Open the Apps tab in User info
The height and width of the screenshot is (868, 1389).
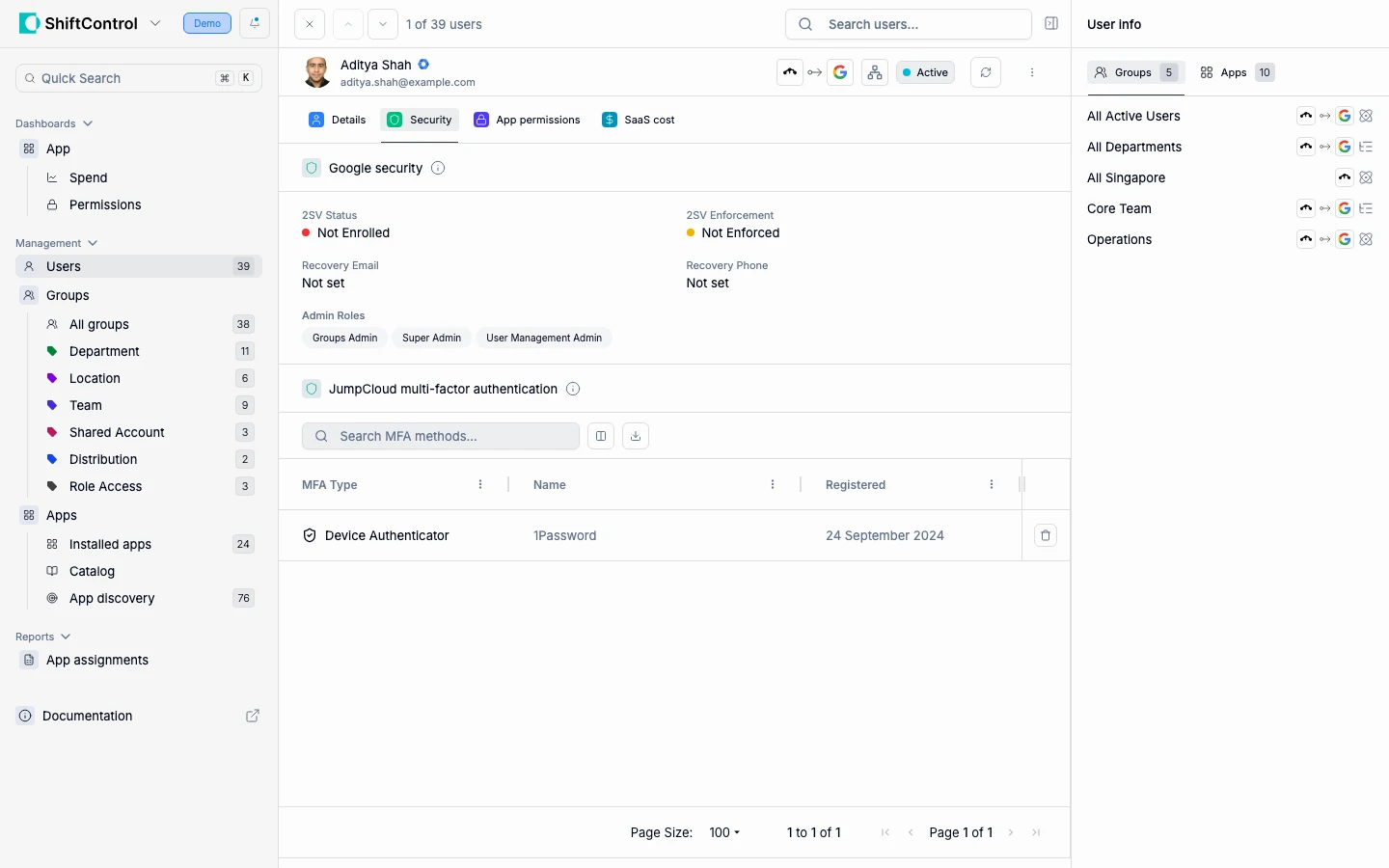pyautogui.click(x=1236, y=72)
